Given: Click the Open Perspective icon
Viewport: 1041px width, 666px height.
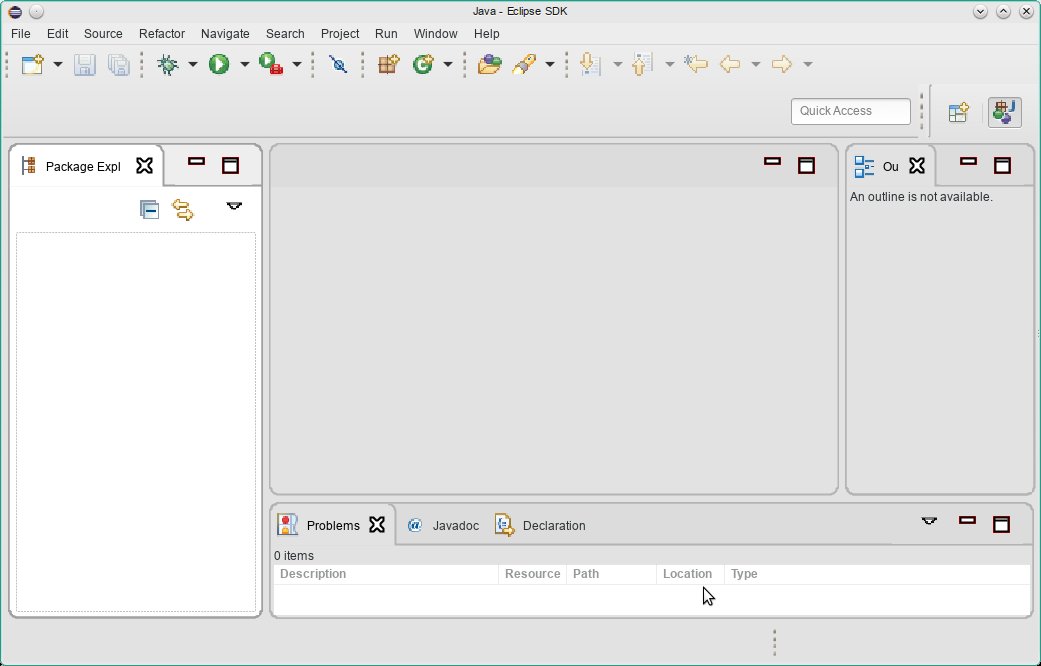Looking at the screenshot, I should coord(958,112).
